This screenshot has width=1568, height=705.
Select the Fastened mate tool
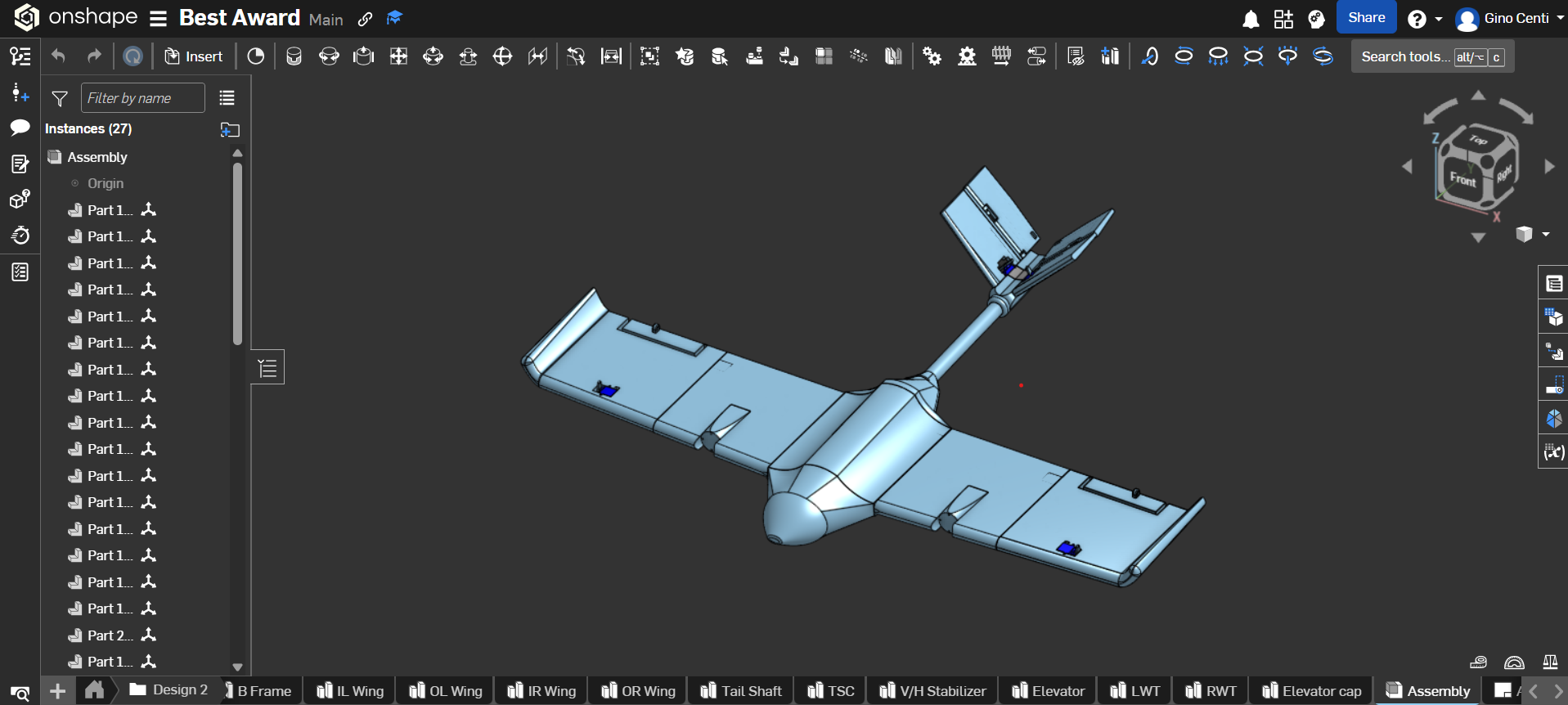pos(294,56)
